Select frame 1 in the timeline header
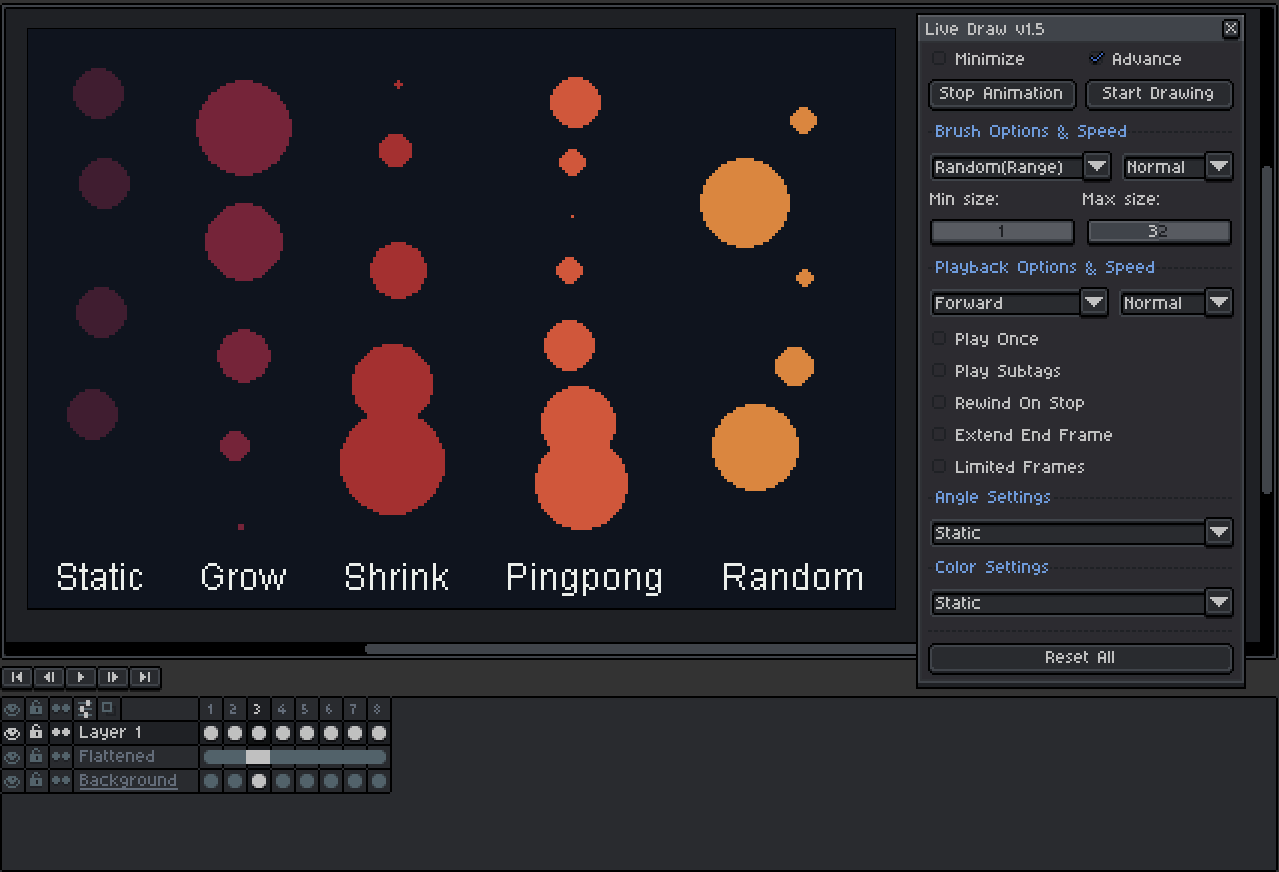The height and width of the screenshot is (872, 1279). [x=211, y=709]
